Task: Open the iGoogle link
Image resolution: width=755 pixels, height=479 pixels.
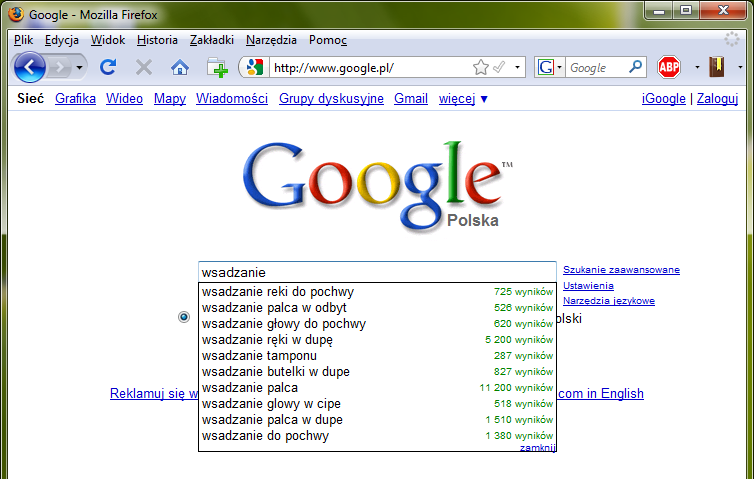Action: [x=664, y=99]
